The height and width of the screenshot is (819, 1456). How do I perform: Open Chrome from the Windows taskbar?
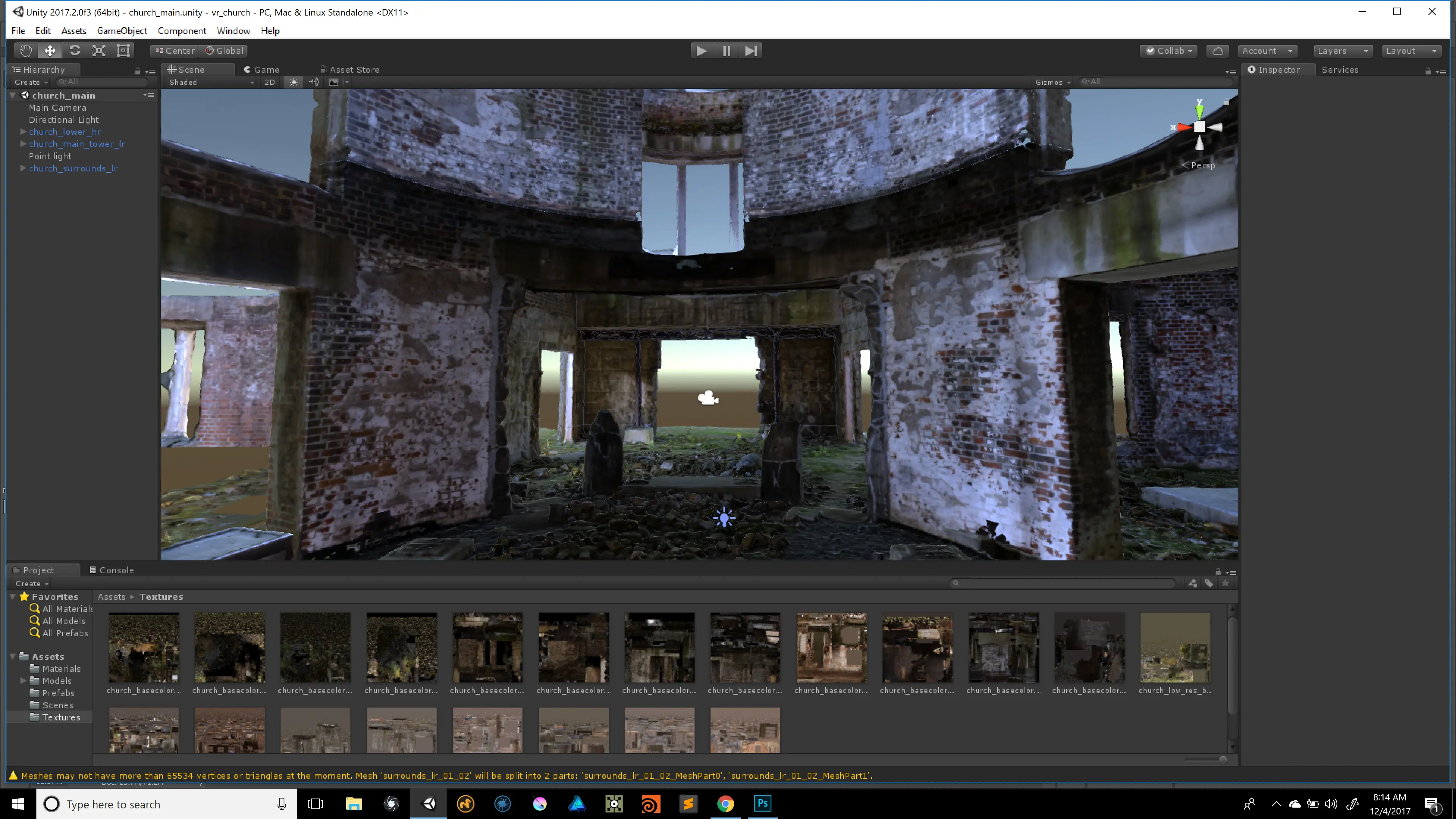(725, 803)
